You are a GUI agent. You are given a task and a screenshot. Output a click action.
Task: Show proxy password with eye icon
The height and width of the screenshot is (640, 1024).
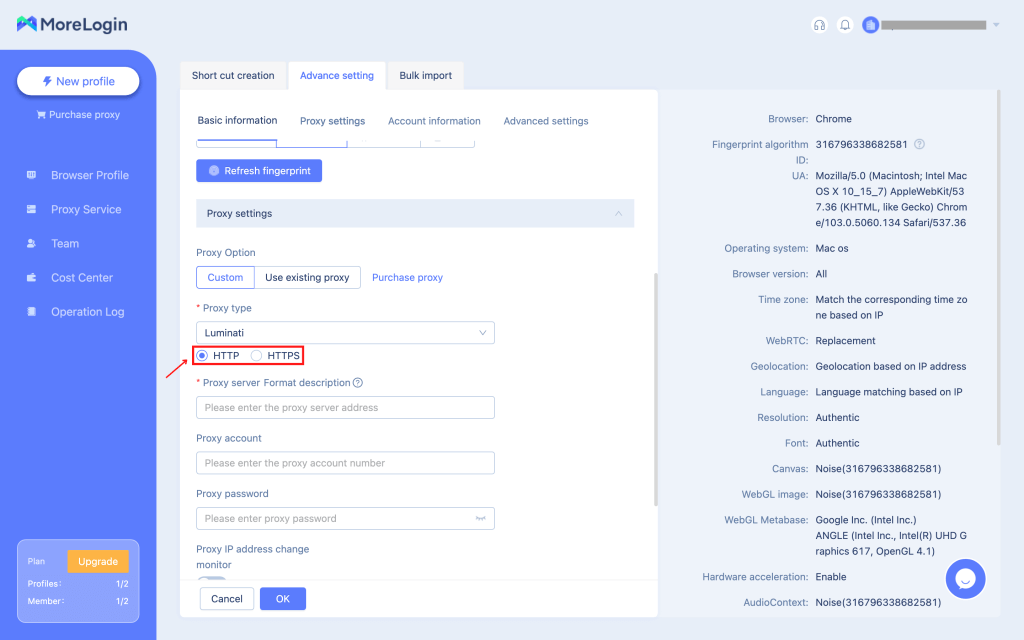[481, 519]
